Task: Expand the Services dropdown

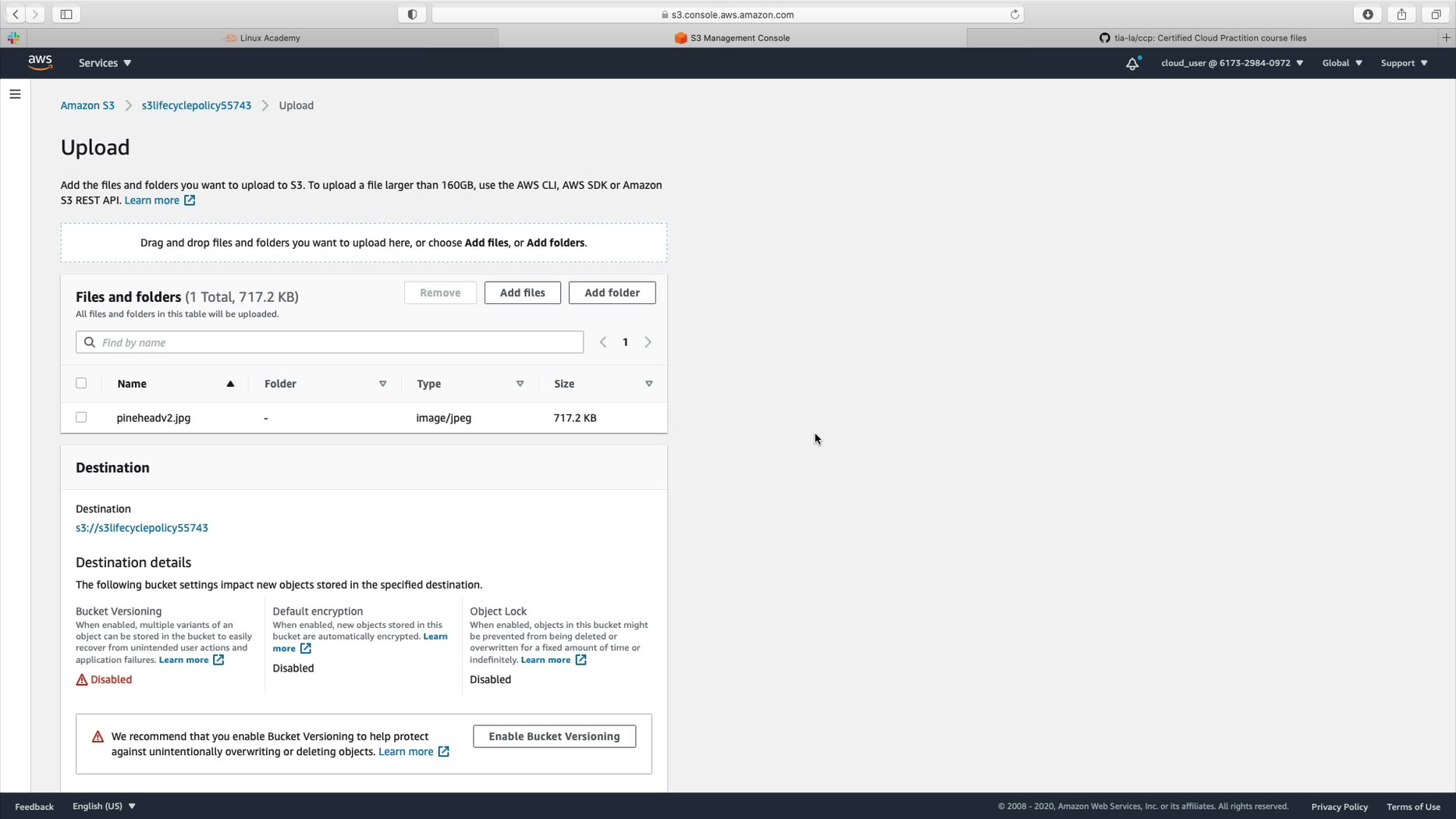Action: pos(105,63)
